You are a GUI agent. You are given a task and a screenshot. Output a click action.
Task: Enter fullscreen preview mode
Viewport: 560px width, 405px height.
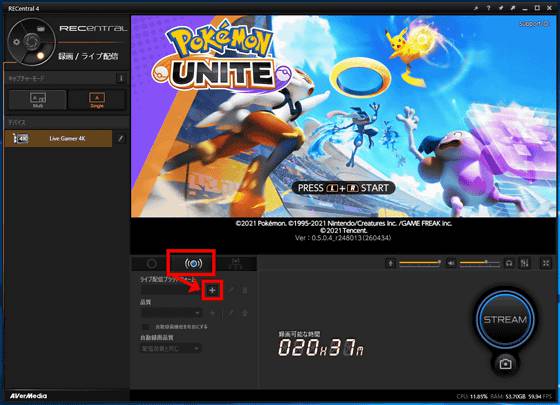(546, 264)
